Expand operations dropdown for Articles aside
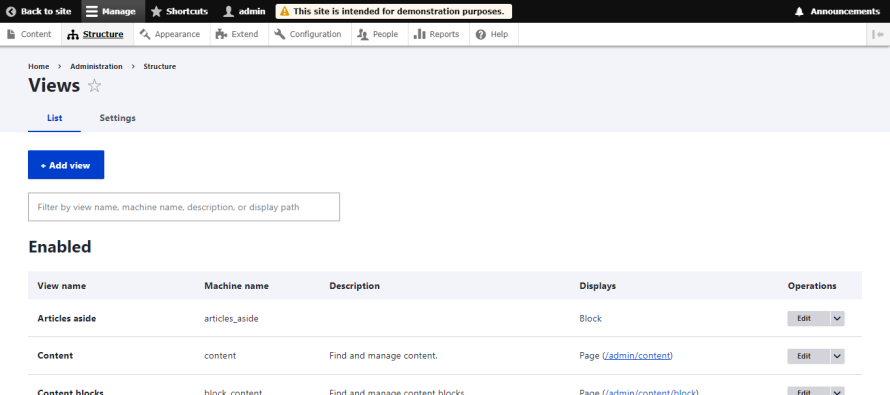The width and height of the screenshot is (890, 395). click(837, 318)
